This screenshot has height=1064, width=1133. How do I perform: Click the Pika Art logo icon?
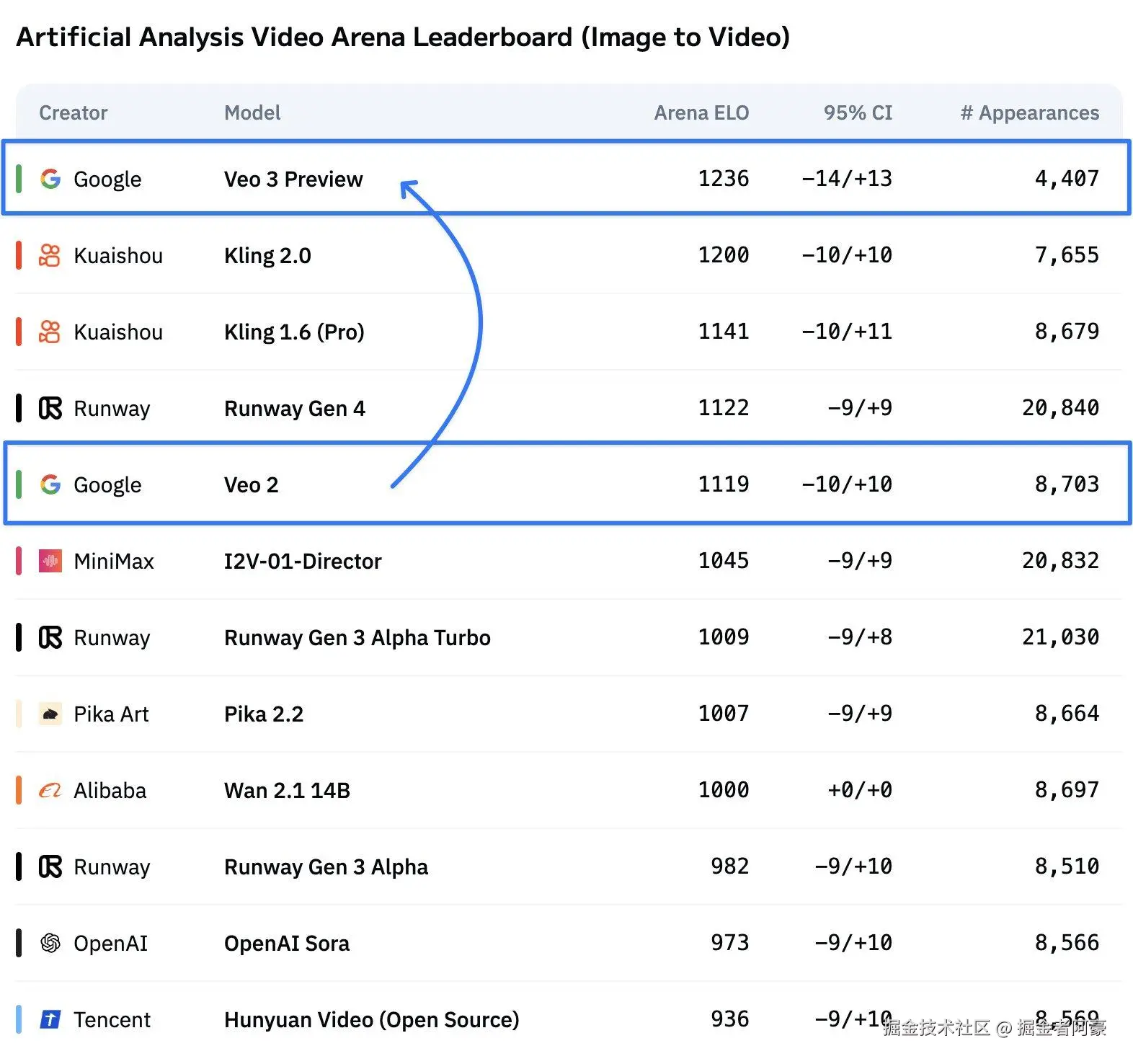(50, 714)
